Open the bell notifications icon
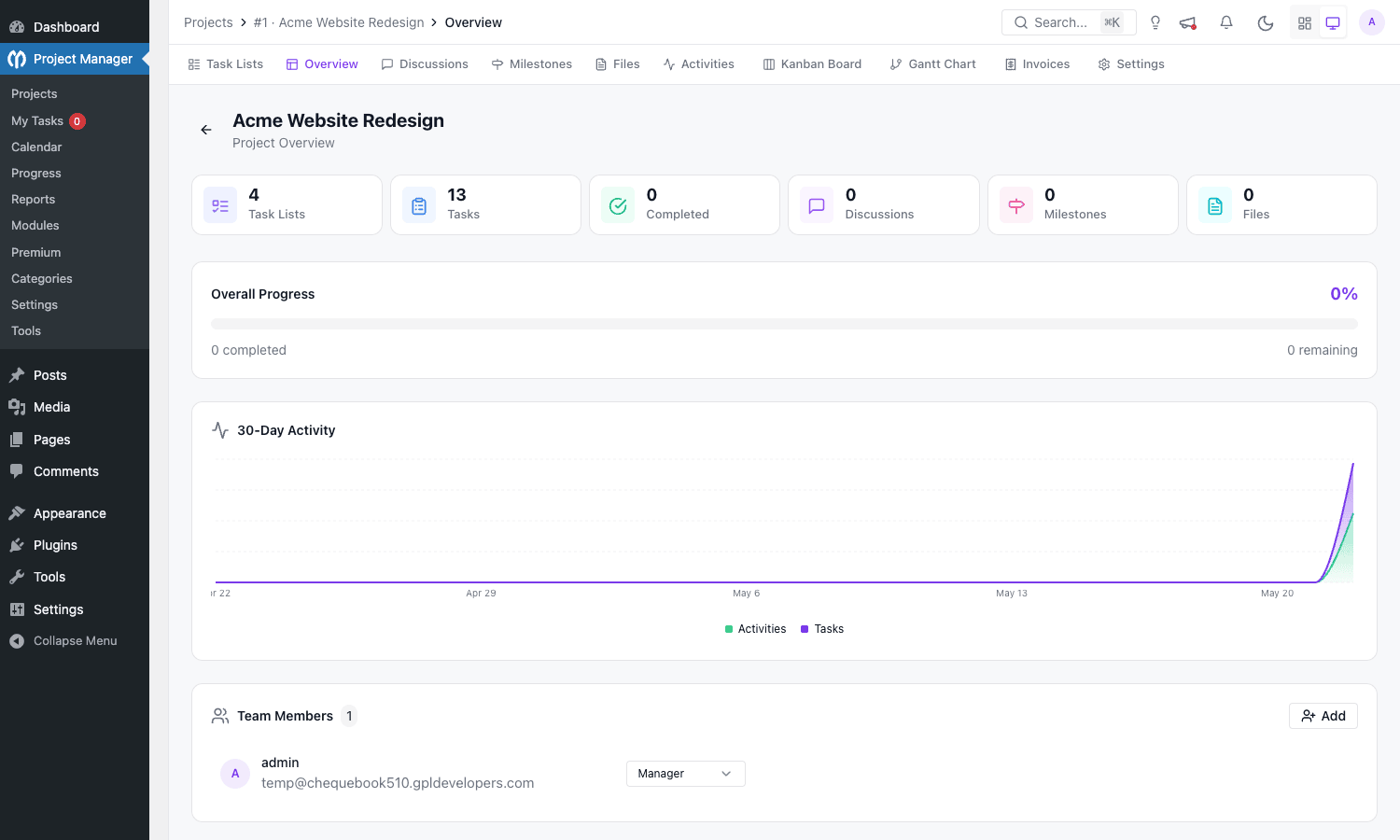Screen dimensions: 1400x840 (x=1226, y=22)
